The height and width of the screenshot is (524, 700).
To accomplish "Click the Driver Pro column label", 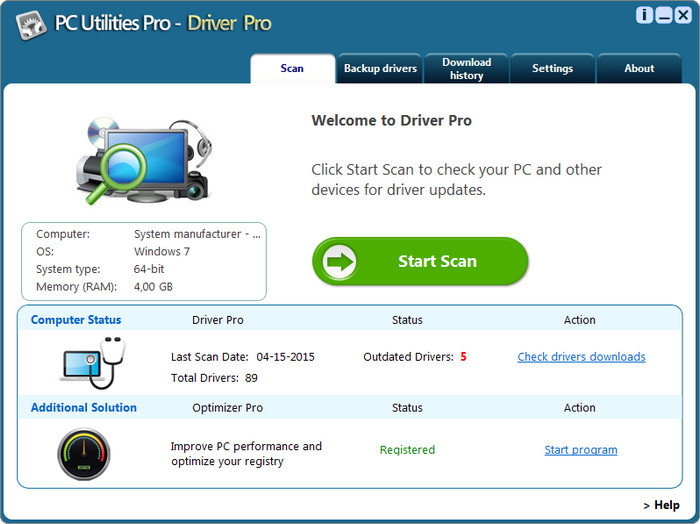I will [218, 320].
